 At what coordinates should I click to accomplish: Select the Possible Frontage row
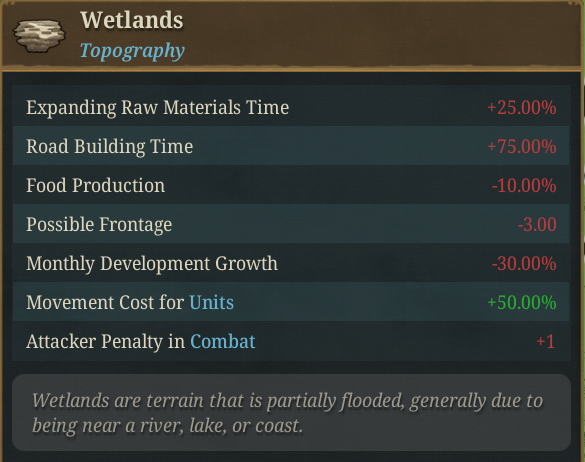pos(291,224)
